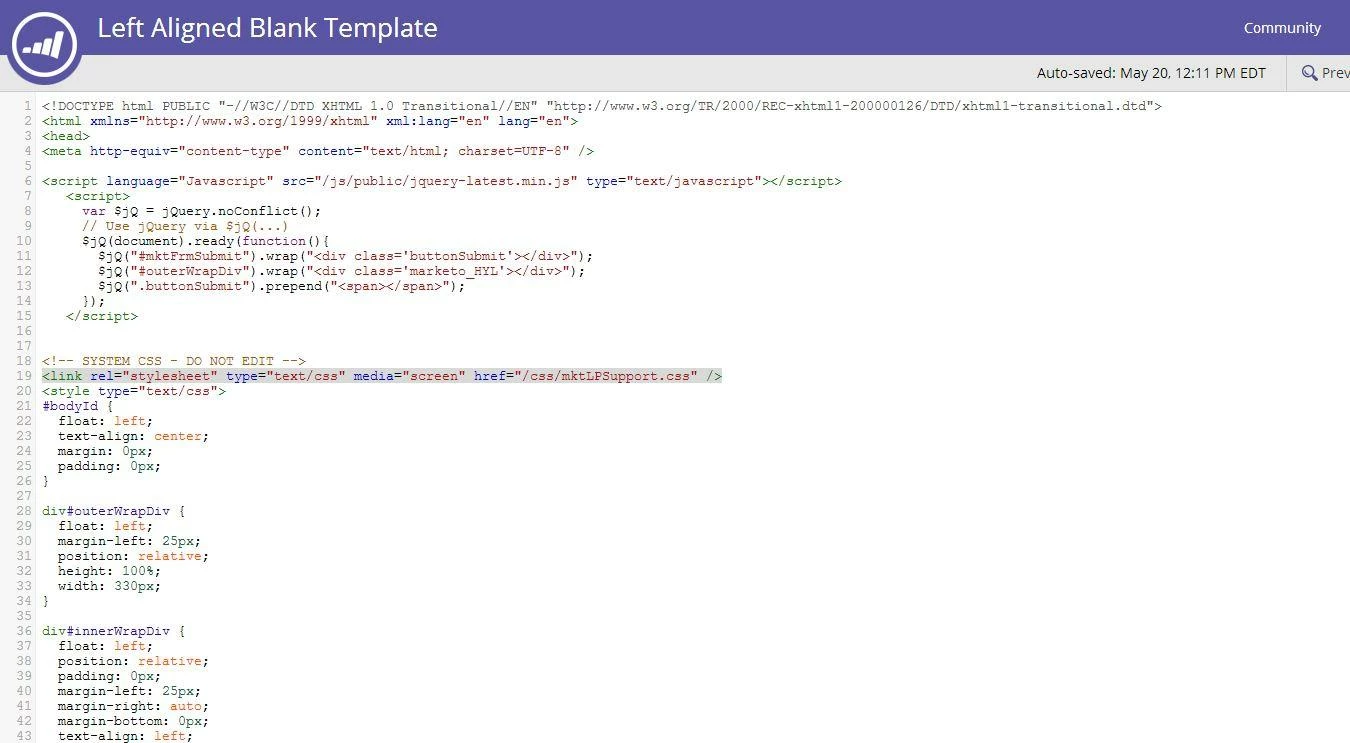Click line number 19 in the gutter
The width and height of the screenshot is (1350, 743).
[24, 376]
